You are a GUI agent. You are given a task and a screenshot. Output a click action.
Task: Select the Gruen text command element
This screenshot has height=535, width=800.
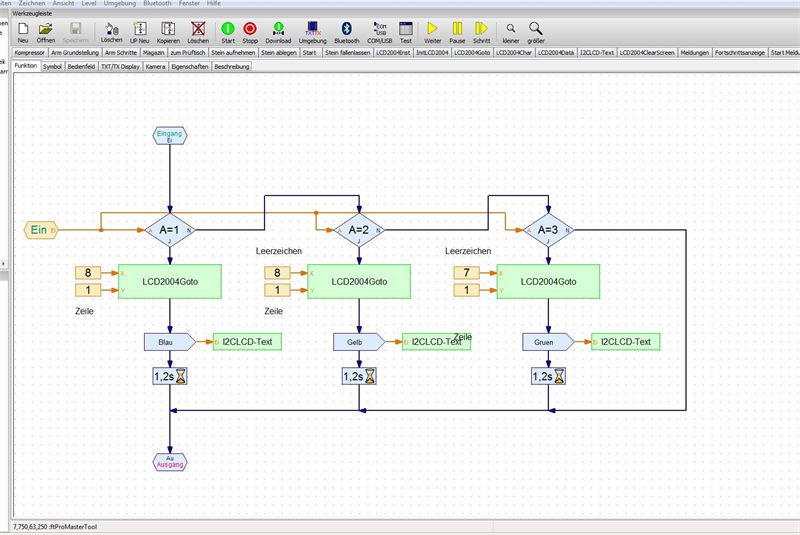(x=548, y=342)
